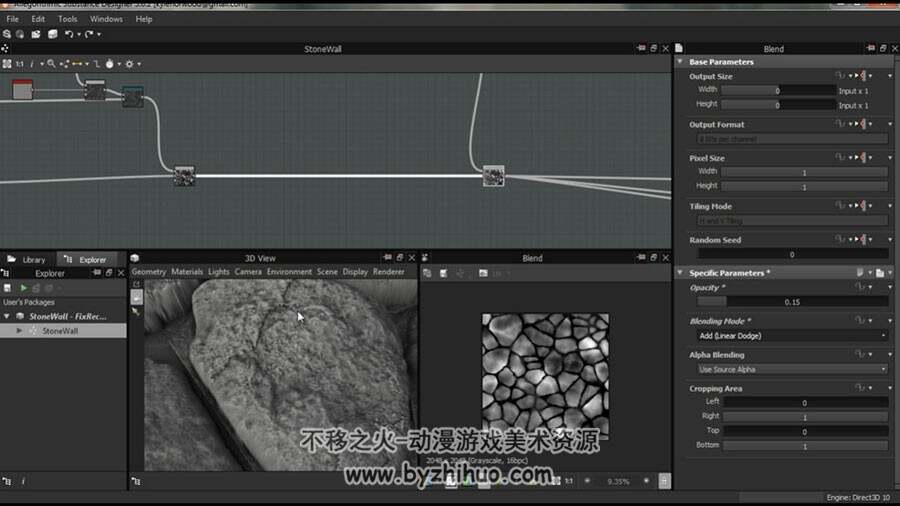Screen dimensions: 900x506
Task: Open the Renderer menu in 3D View
Action: click(389, 272)
